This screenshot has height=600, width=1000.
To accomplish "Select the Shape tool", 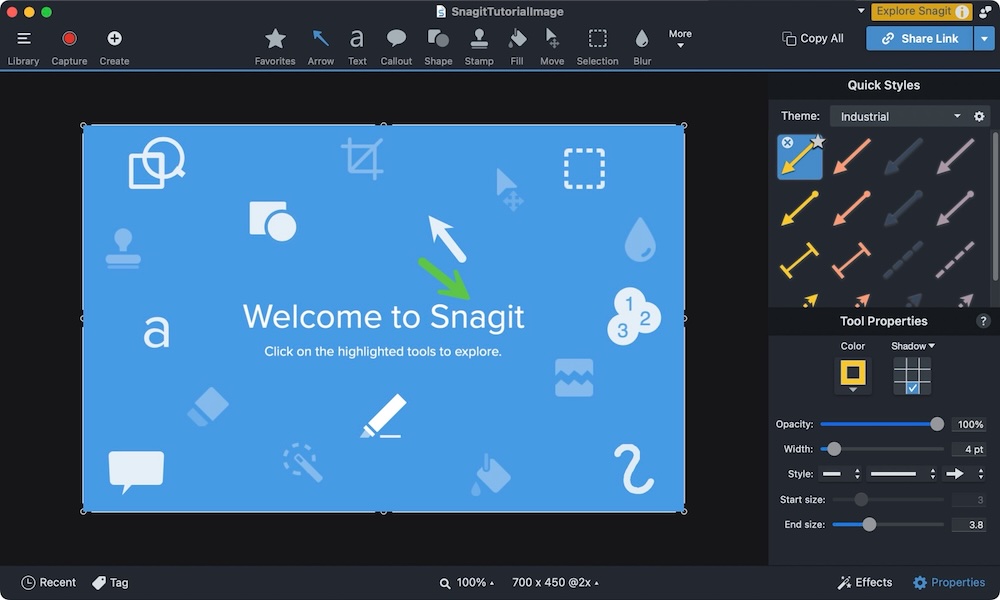I will click(438, 48).
